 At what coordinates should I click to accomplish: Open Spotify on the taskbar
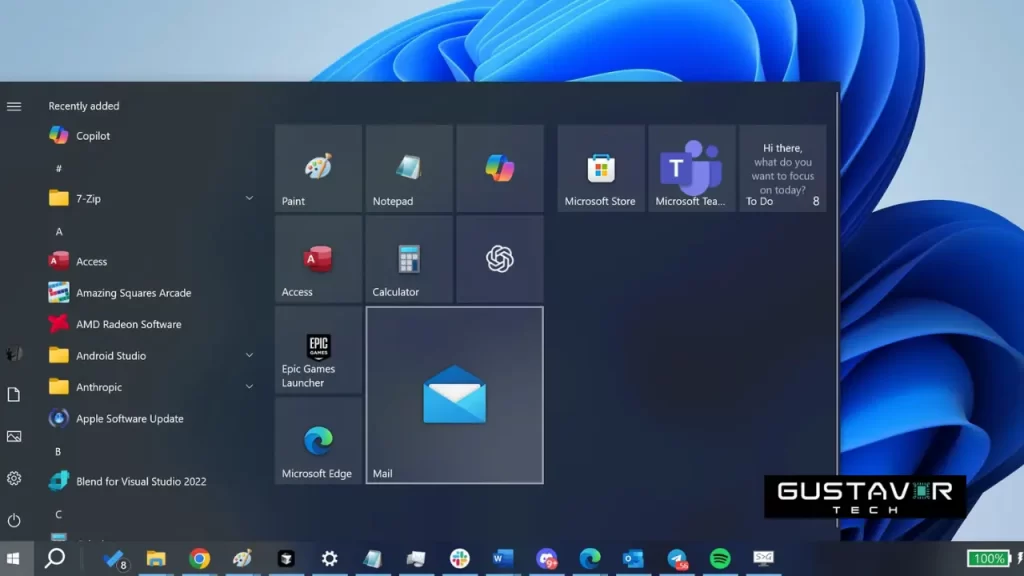(x=720, y=559)
